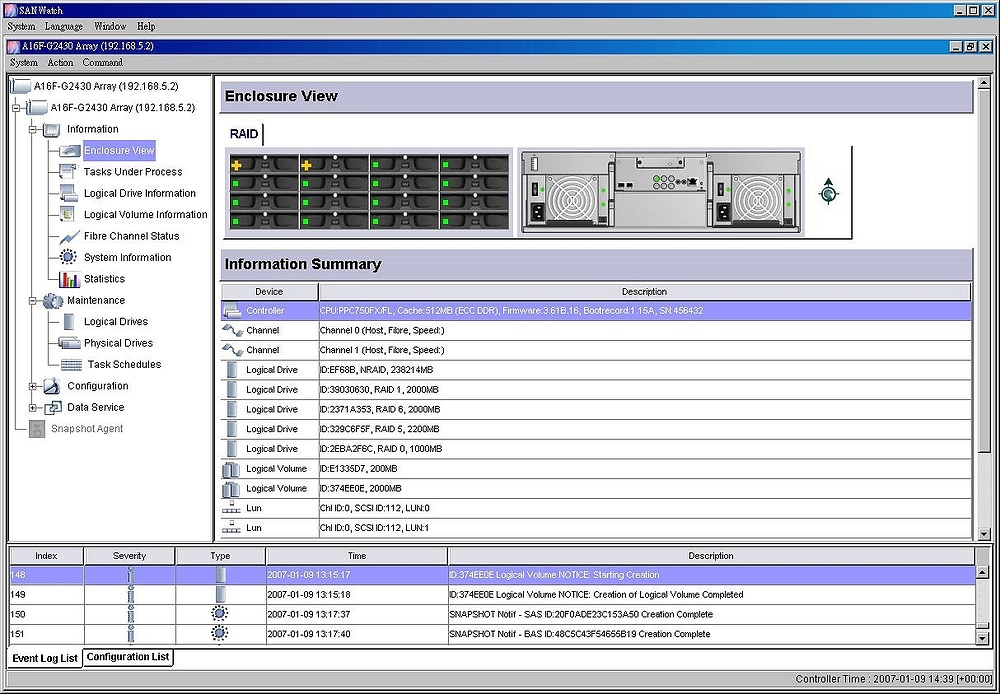
Task: Switch to Event Log List tab
Action: click(x=45, y=658)
